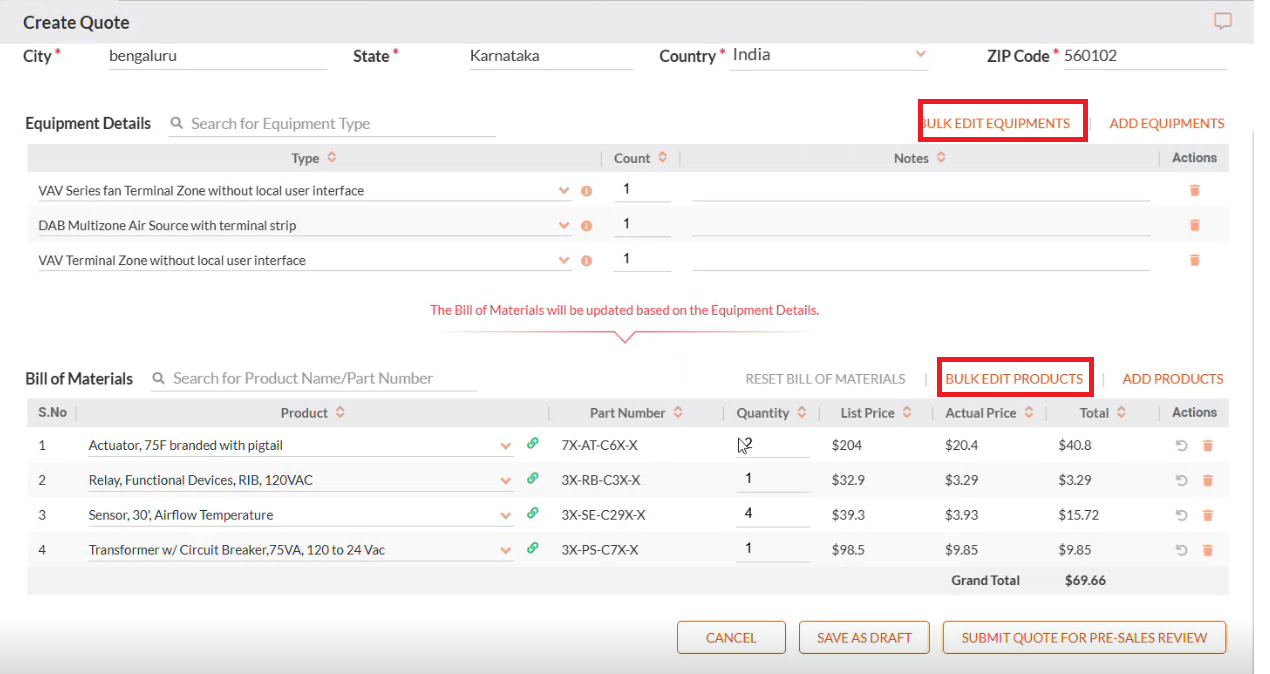
Task: Expand VAV Terminal Zone without local interface dropdown
Action: pos(564,260)
